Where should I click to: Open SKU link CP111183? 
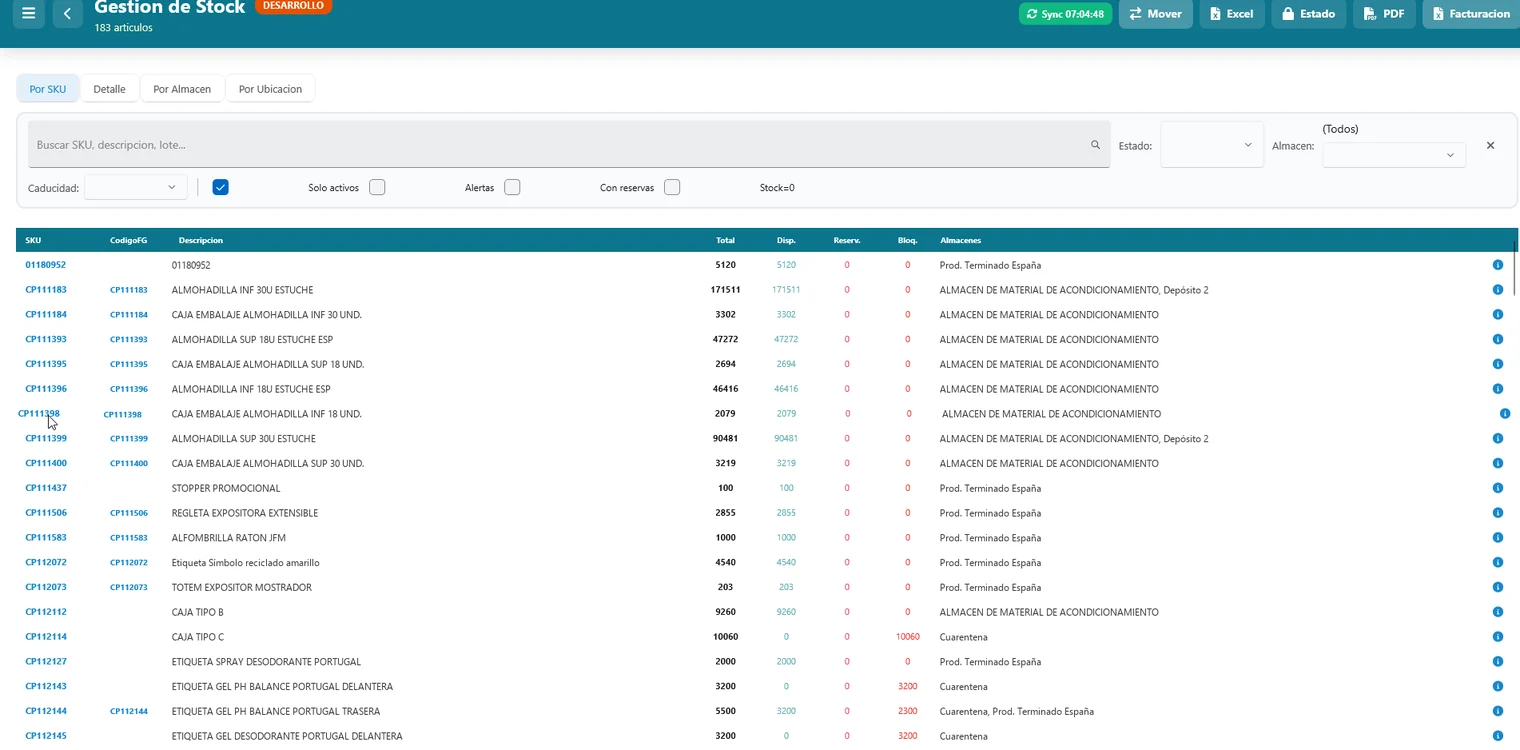pyautogui.click(x=46, y=290)
